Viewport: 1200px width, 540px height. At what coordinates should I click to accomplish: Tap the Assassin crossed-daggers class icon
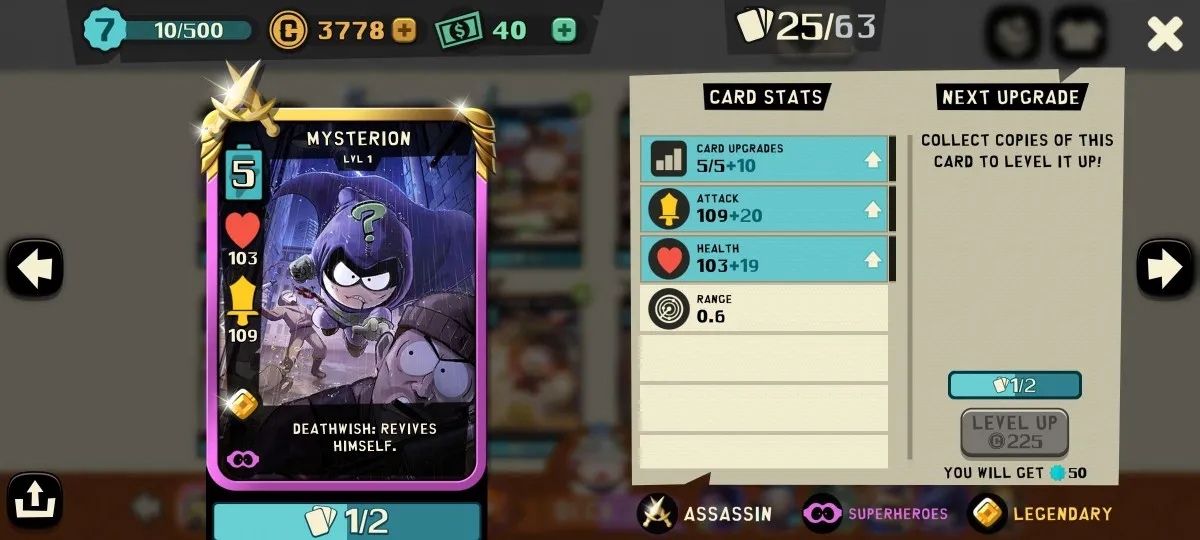(658, 513)
